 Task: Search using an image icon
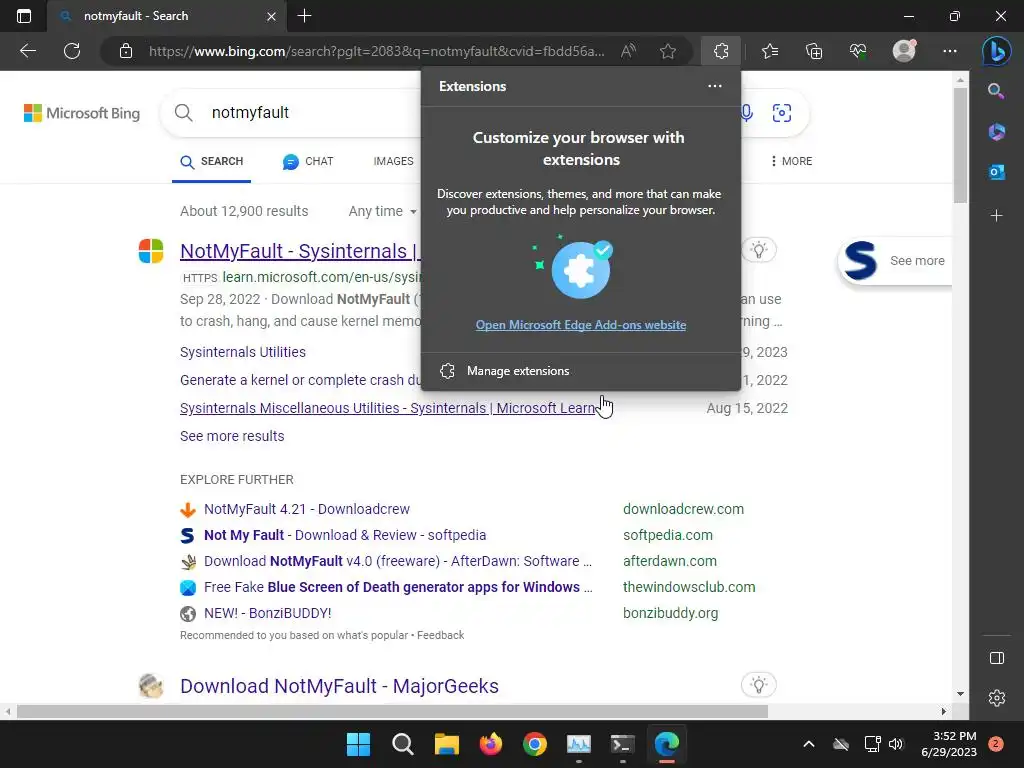click(782, 113)
